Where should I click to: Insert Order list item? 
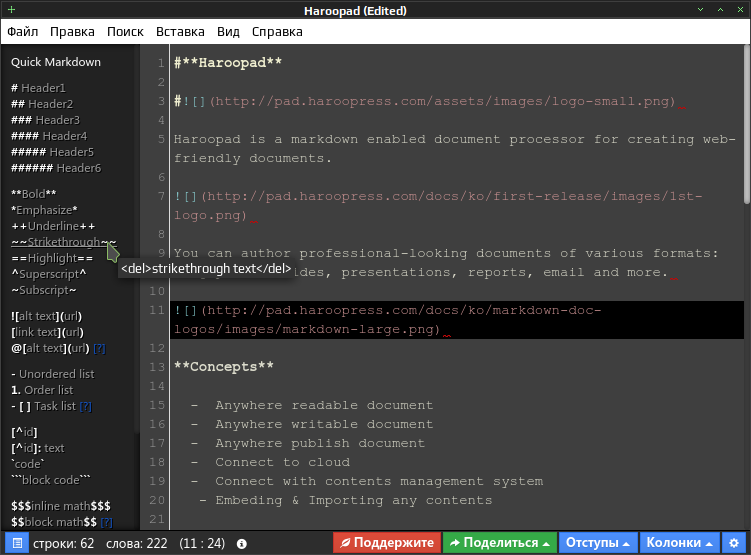point(42,390)
